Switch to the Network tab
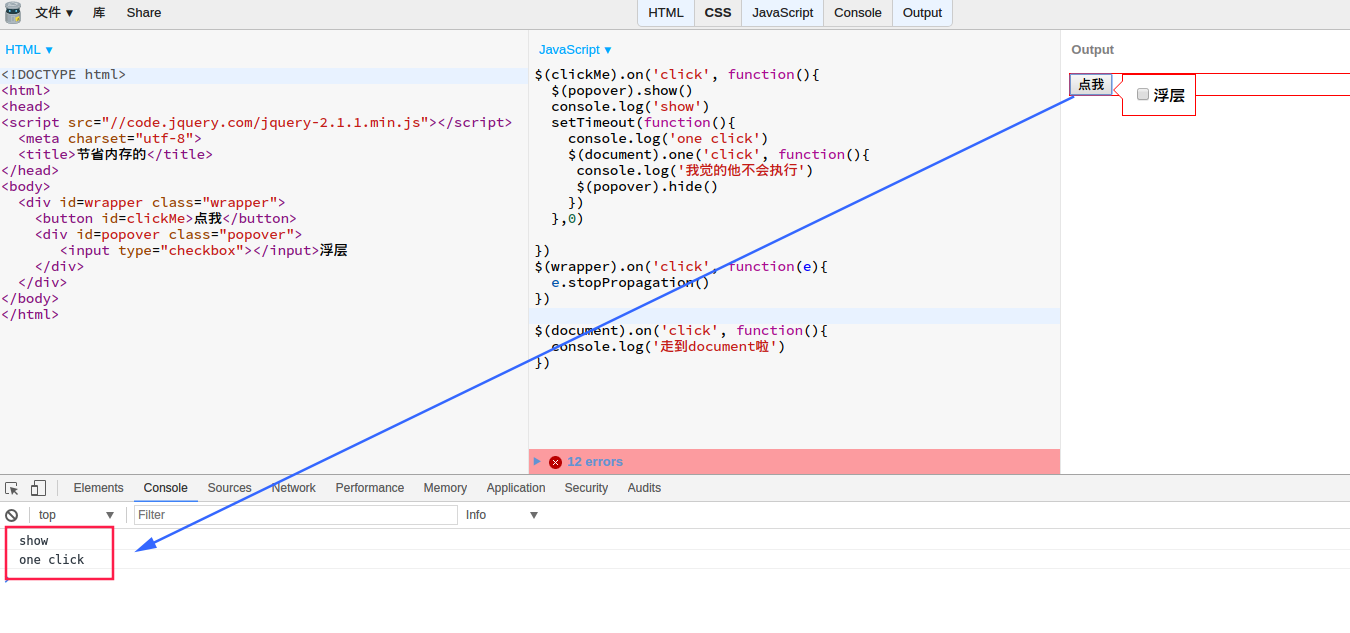 294,488
